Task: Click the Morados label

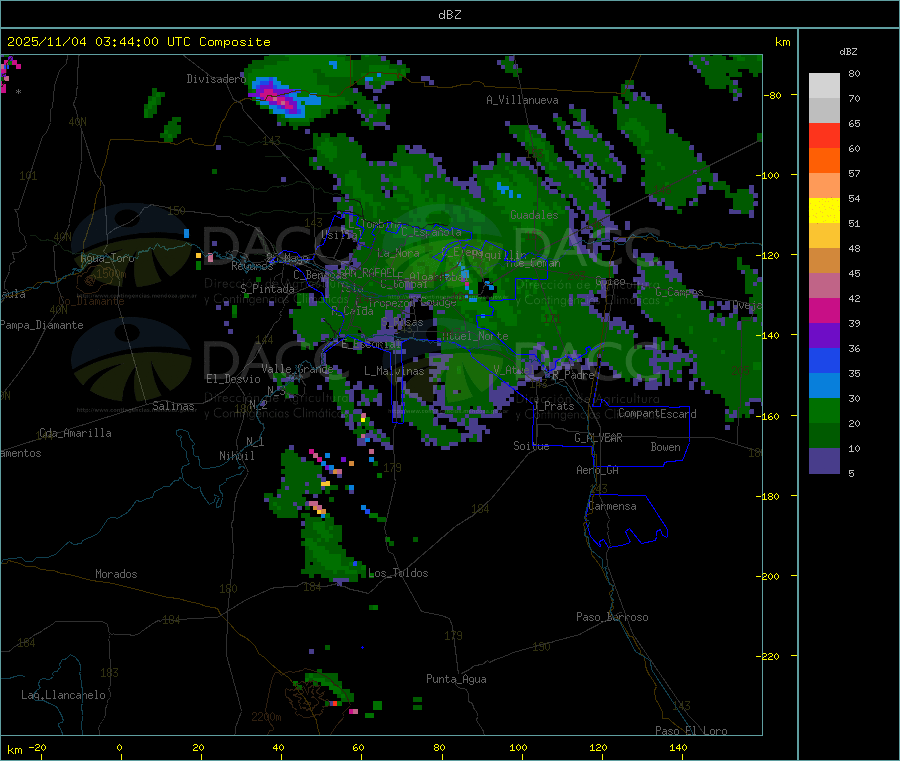Action: tap(116, 574)
